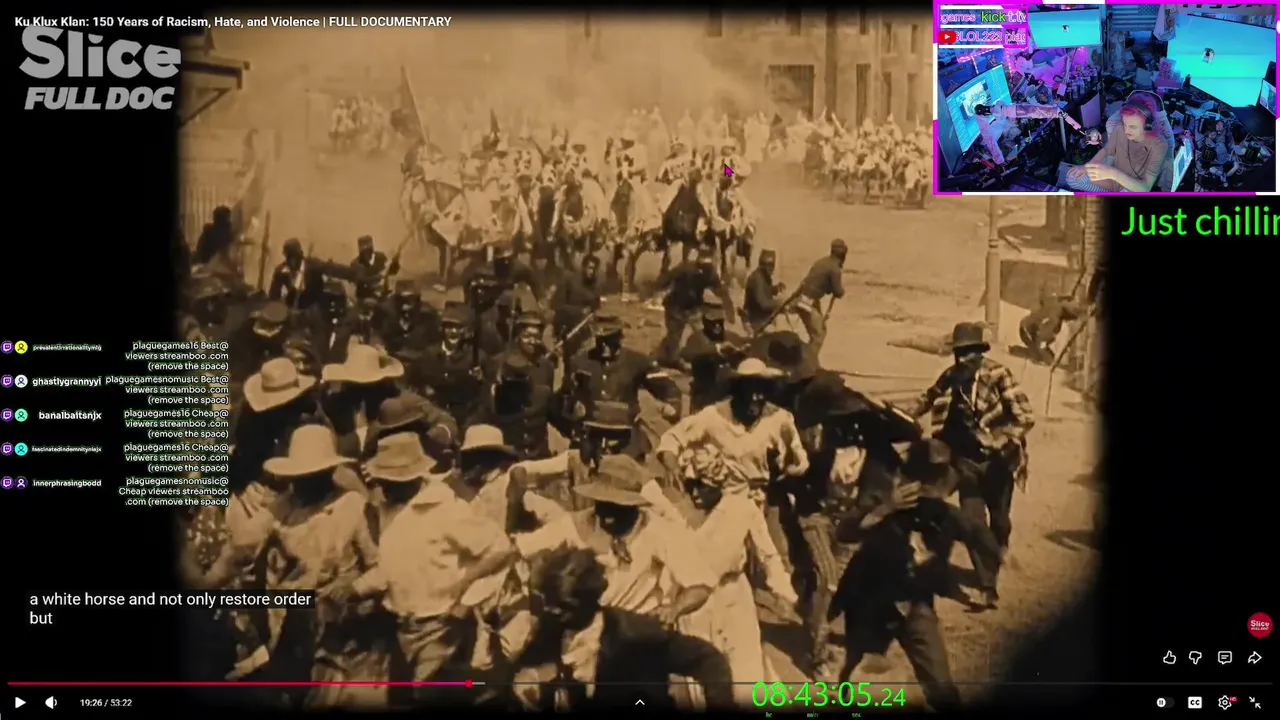Screen dimensions: 1280x720
Task: Share the video using the arrow icon
Action: pos(1255,657)
